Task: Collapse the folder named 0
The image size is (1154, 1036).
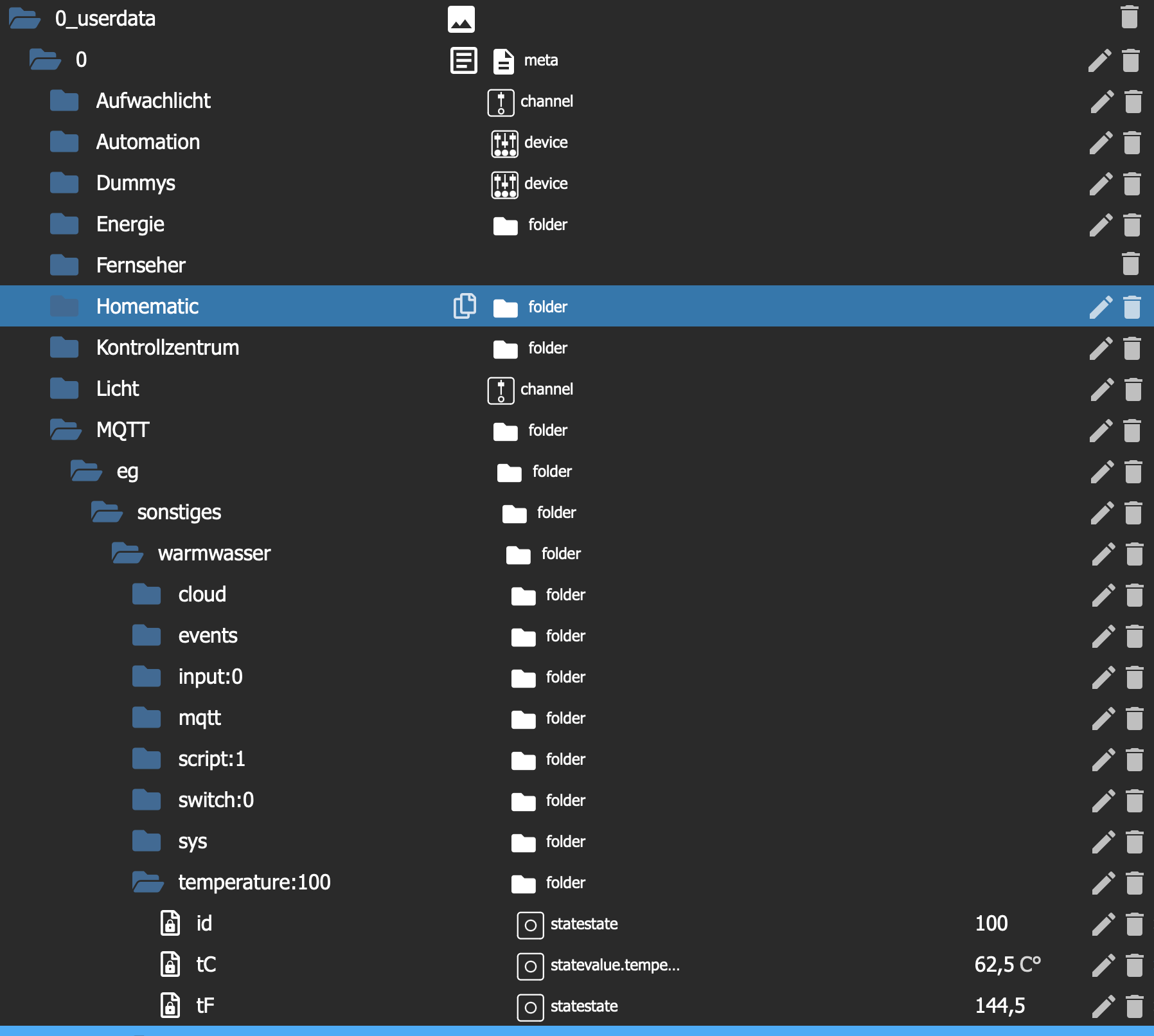Action: point(45,60)
